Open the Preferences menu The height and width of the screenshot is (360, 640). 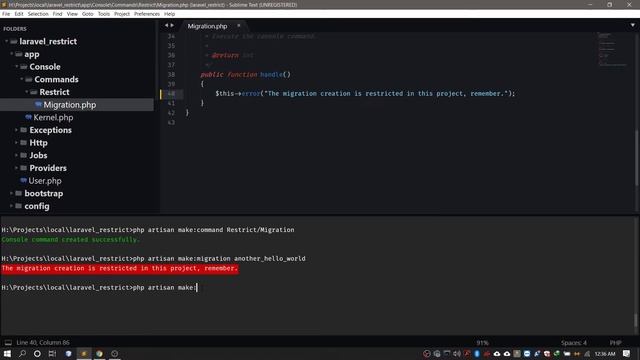(147, 14)
